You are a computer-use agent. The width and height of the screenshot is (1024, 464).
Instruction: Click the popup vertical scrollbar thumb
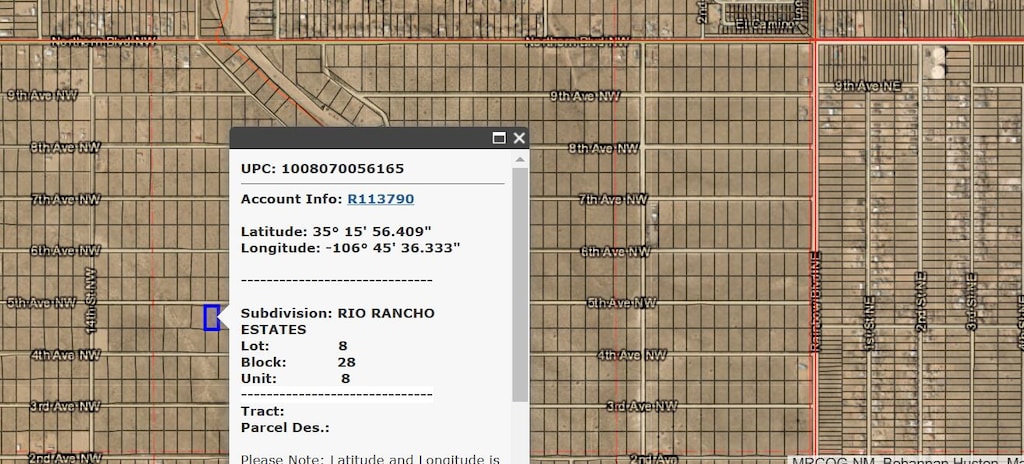coord(520,284)
